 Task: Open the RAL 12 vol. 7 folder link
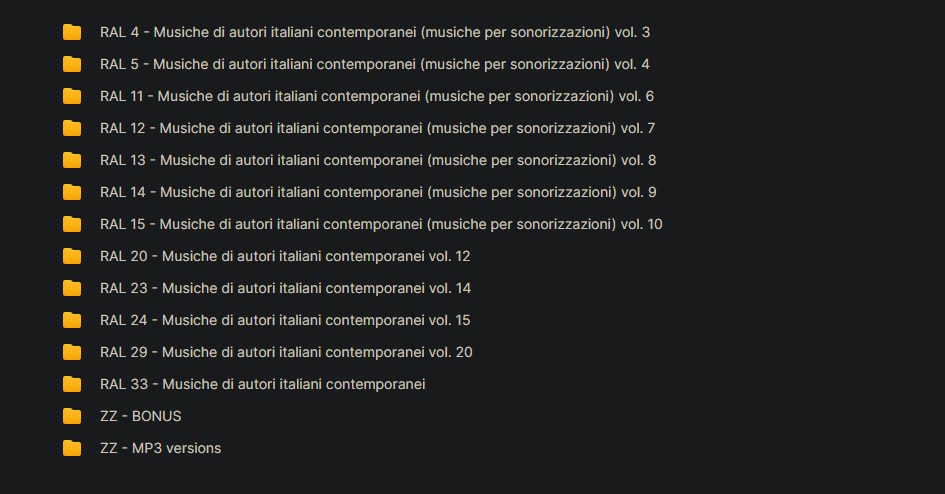377,128
